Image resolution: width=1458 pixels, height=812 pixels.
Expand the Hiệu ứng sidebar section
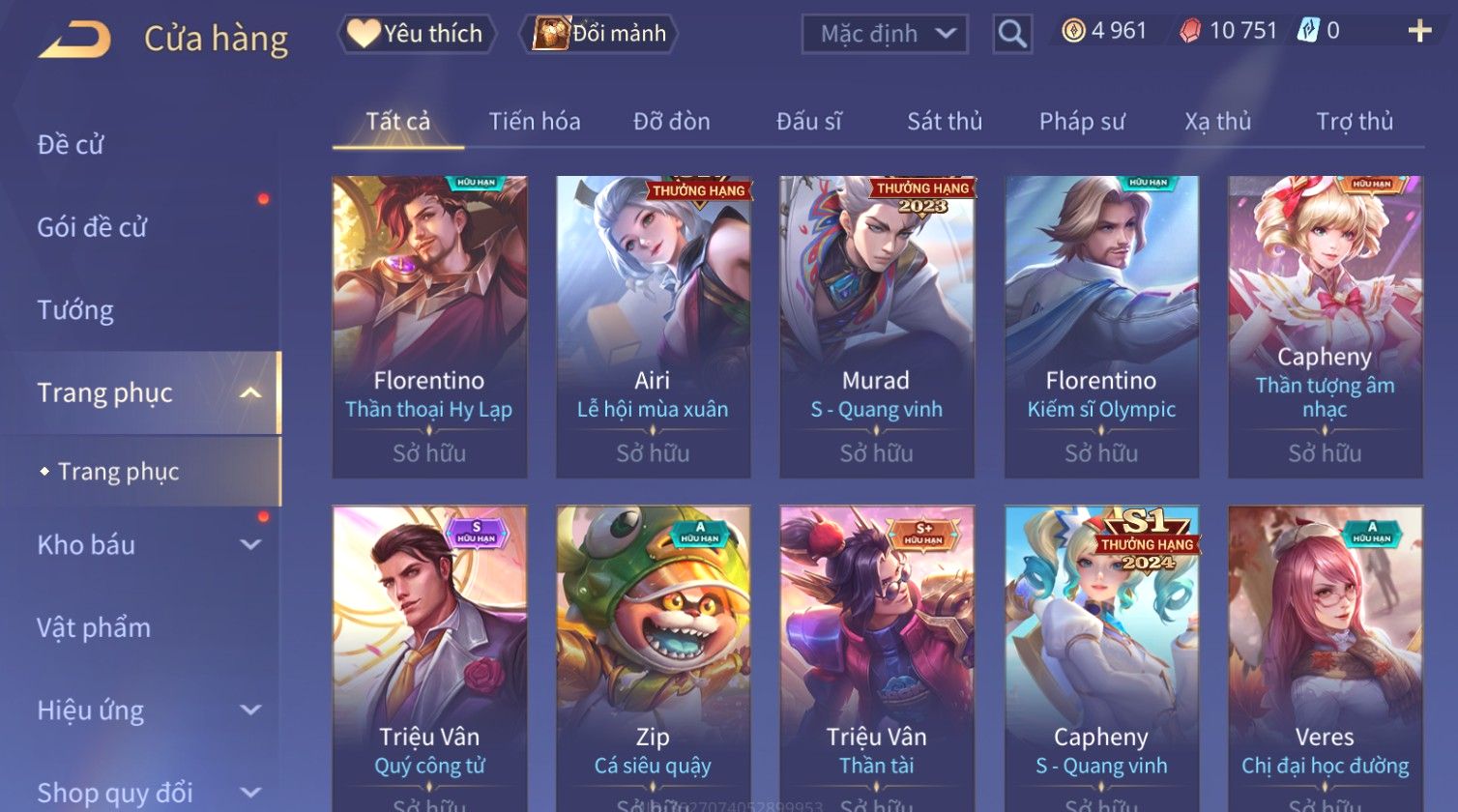click(x=250, y=710)
